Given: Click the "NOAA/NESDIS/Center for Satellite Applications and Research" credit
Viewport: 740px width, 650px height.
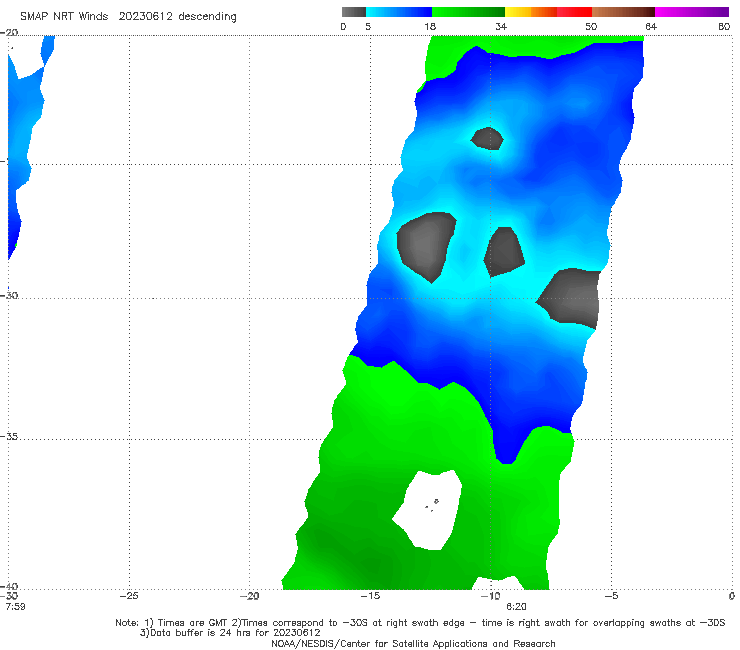Looking at the screenshot, I should pos(413,644).
